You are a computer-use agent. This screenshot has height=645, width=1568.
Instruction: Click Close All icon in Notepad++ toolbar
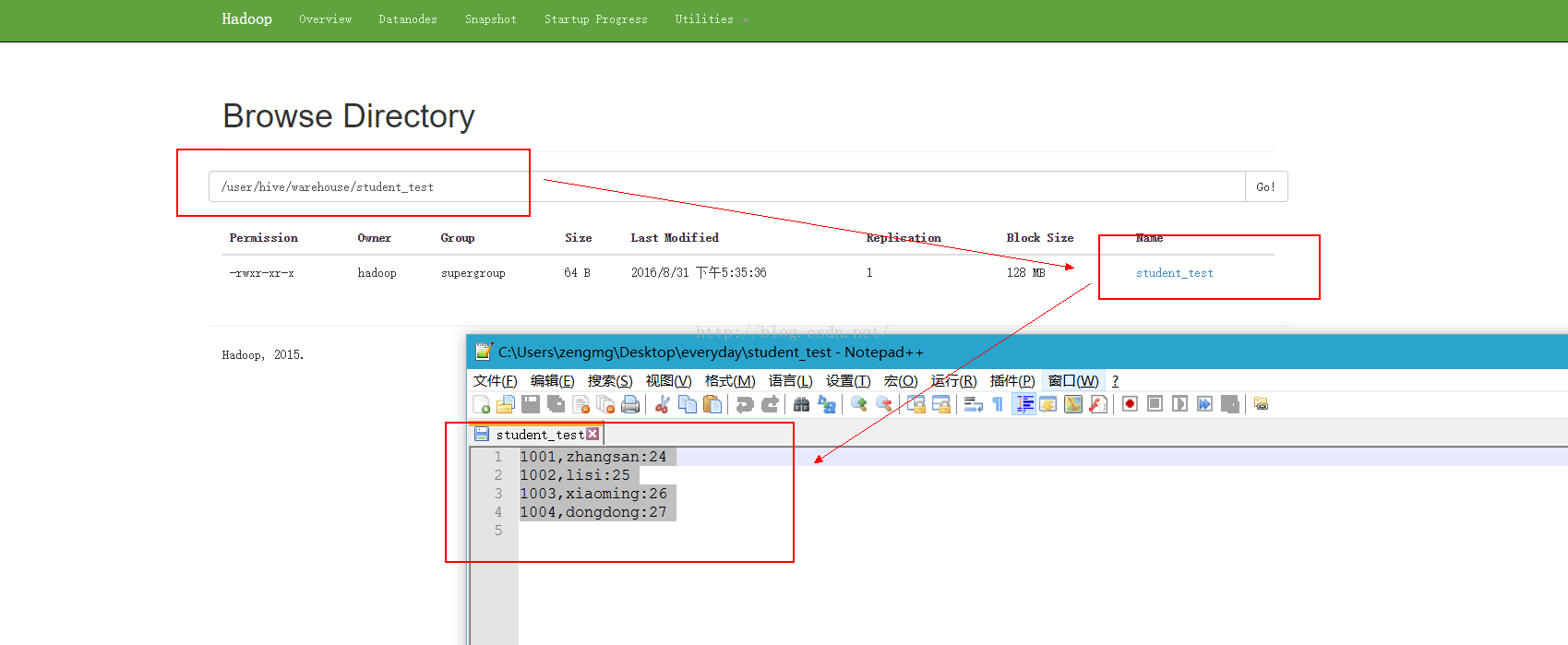(605, 404)
